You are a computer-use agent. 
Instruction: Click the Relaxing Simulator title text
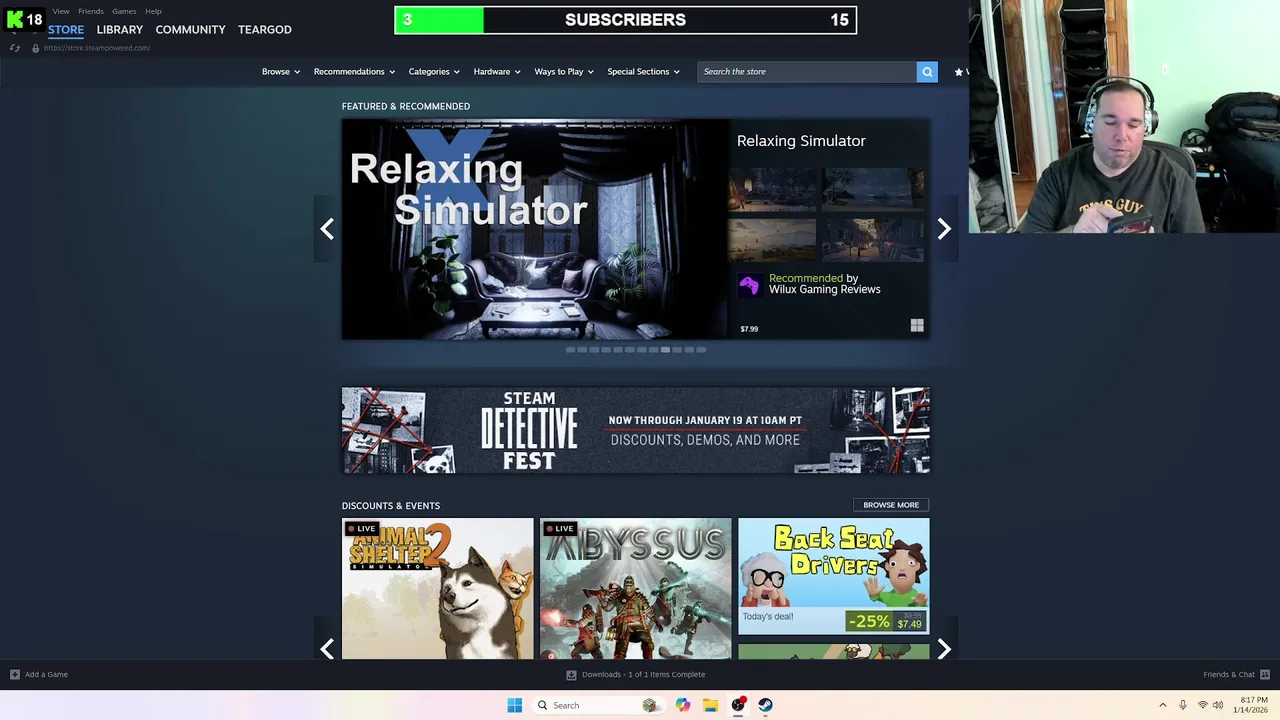tap(801, 141)
